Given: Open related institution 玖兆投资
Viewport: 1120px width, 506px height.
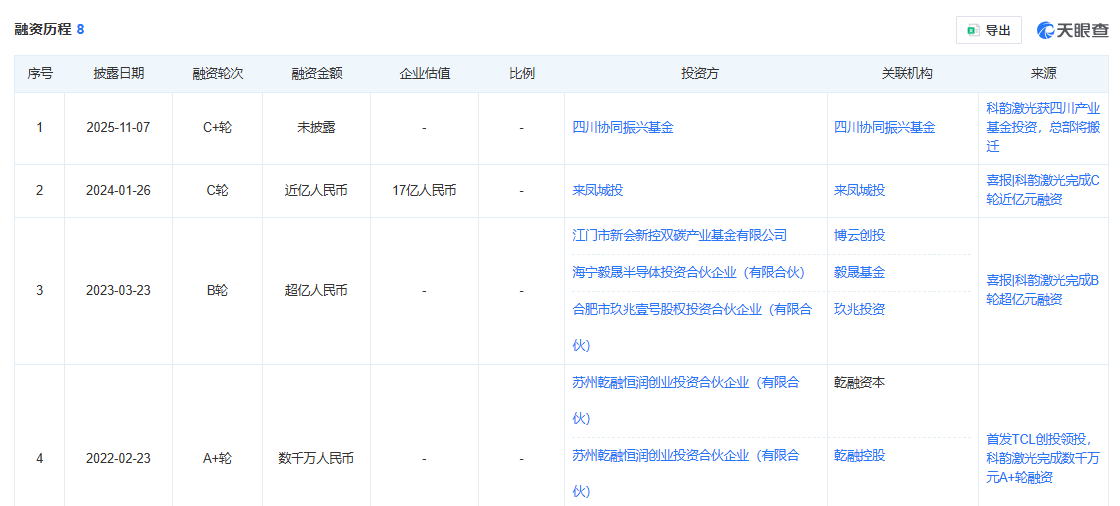Looking at the screenshot, I should pyautogui.click(x=859, y=309).
